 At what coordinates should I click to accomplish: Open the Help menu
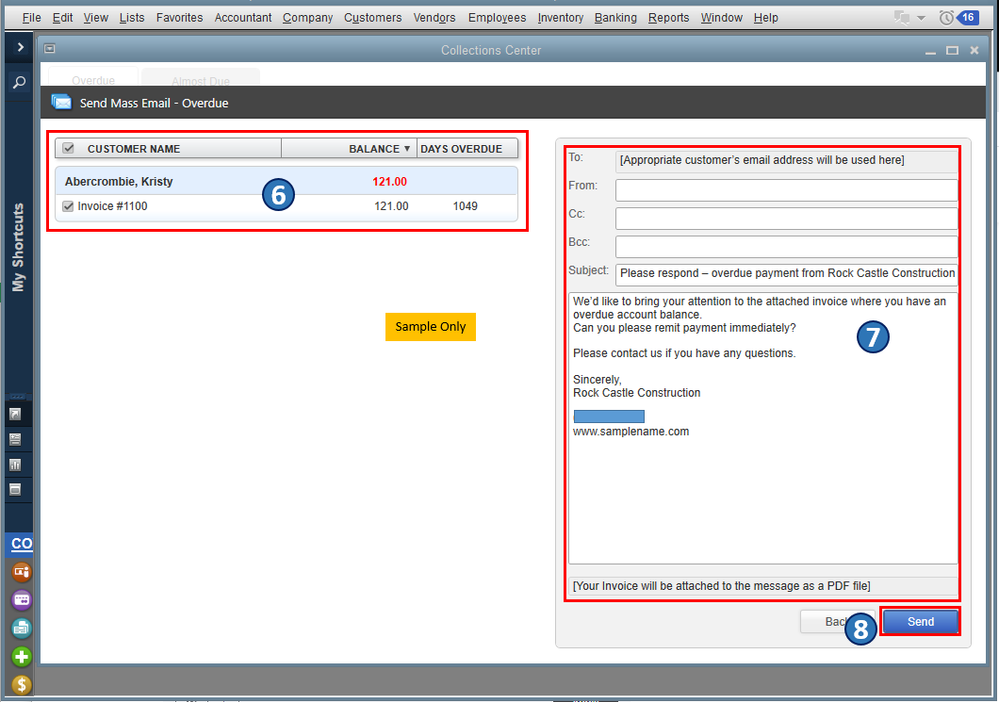766,18
